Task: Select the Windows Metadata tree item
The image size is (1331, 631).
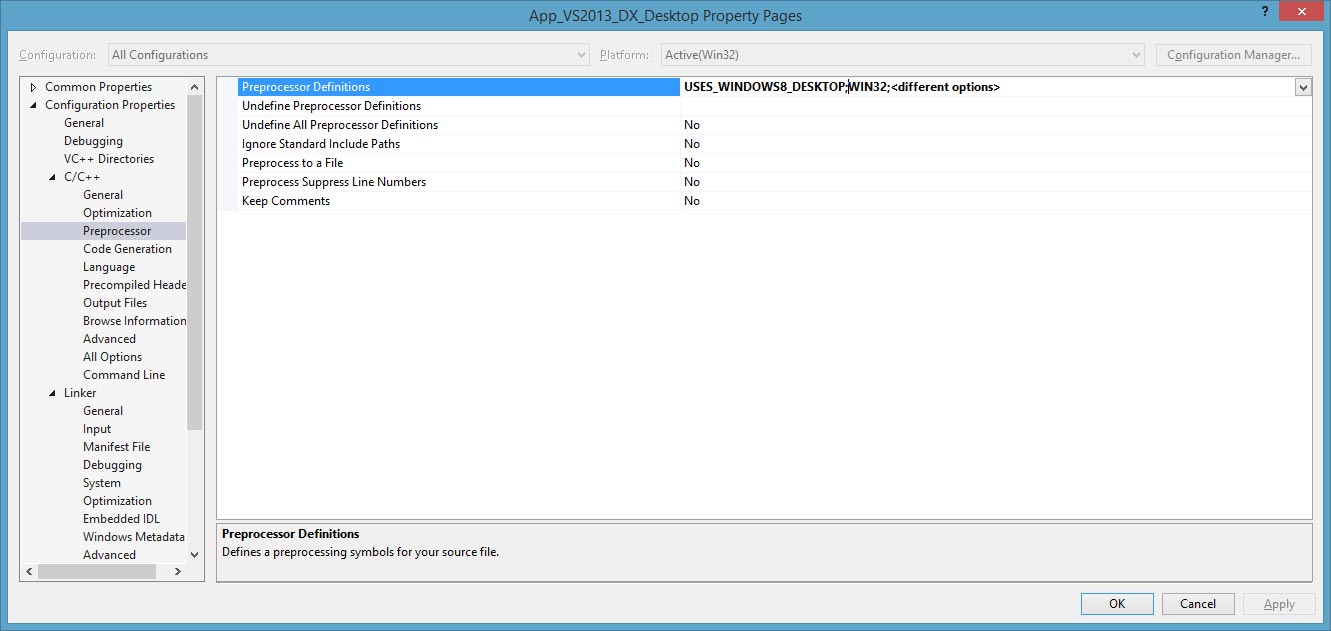Action: point(134,537)
